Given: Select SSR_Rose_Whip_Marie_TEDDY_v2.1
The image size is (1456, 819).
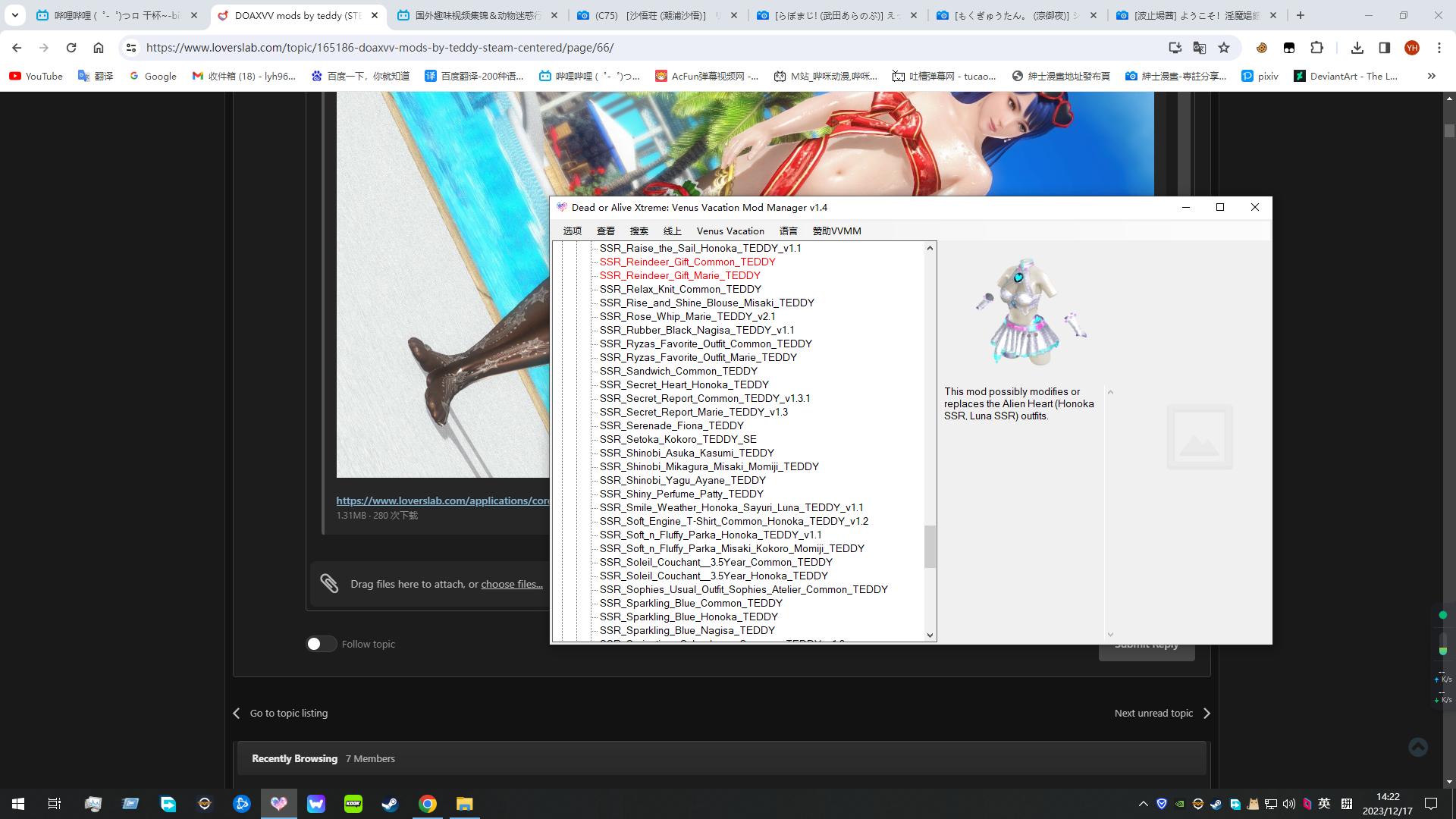Looking at the screenshot, I should pyautogui.click(x=687, y=316).
